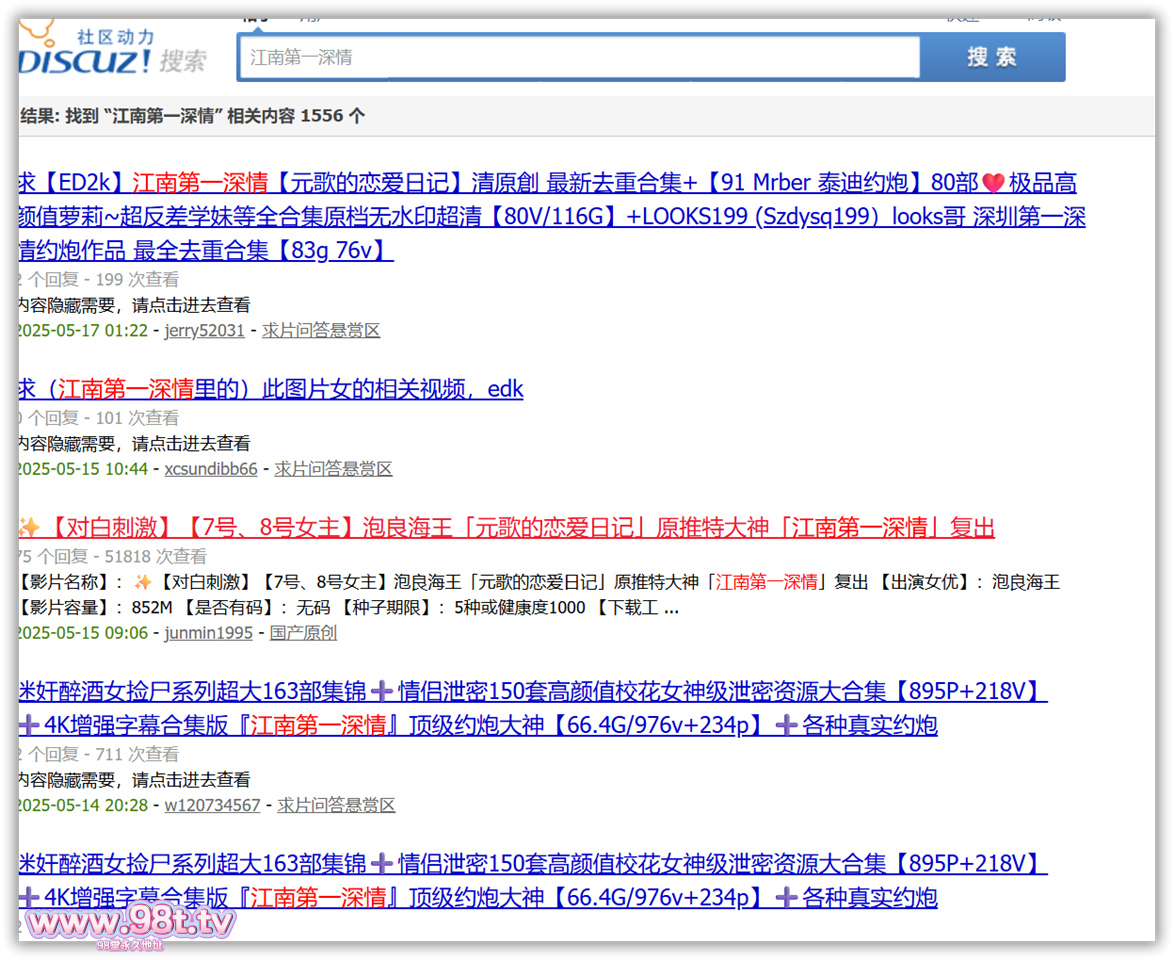1174x960 pixels.
Task: Open 求片问答悬赏区 section beside xcsundibb66
Action: point(333,468)
